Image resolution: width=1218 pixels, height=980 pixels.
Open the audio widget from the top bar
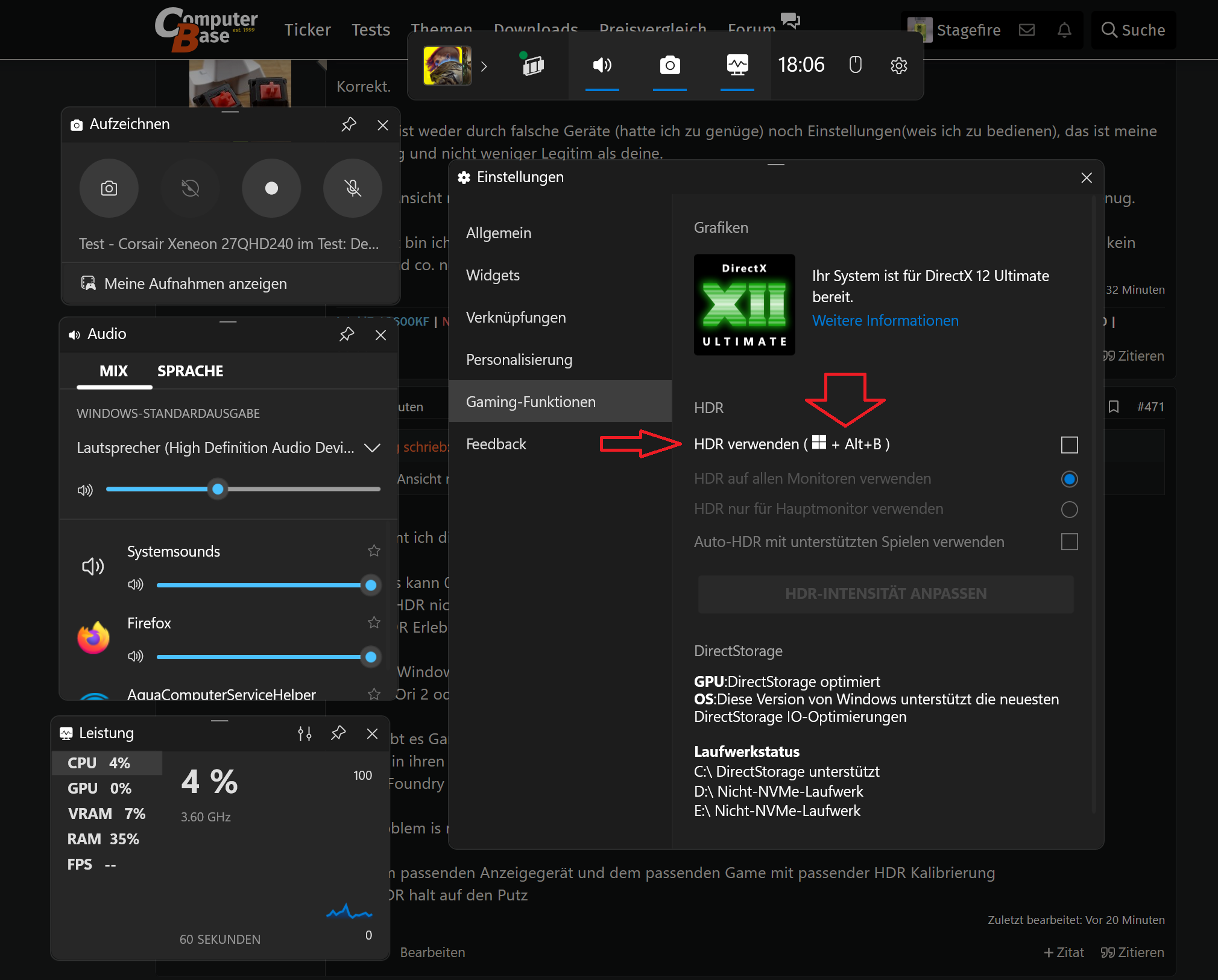tap(602, 65)
